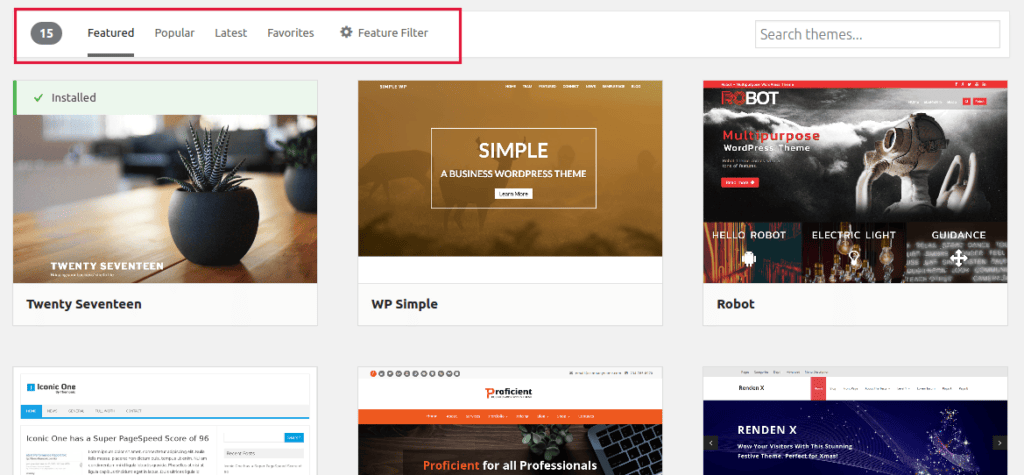This screenshot has height=475, width=1024.
Task: Click the red button in Robot preview banner
Action: click(x=740, y=182)
